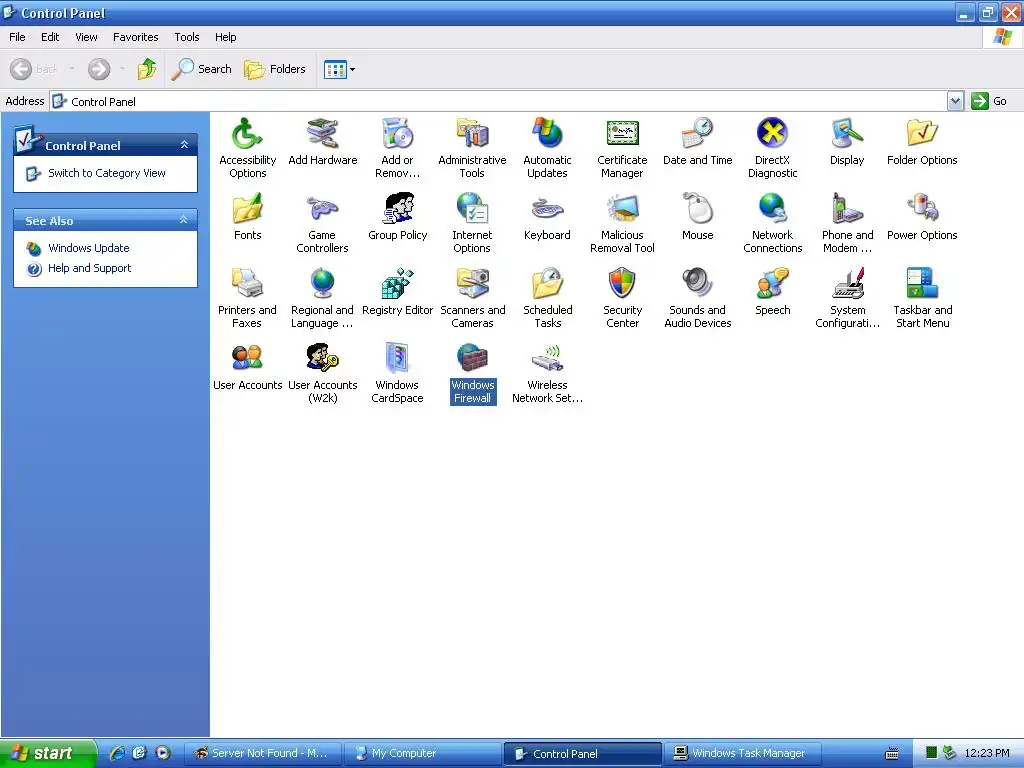This screenshot has width=1024, height=768.
Task: Open Sounds and Audio Devices icon
Action: (x=697, y=284)
